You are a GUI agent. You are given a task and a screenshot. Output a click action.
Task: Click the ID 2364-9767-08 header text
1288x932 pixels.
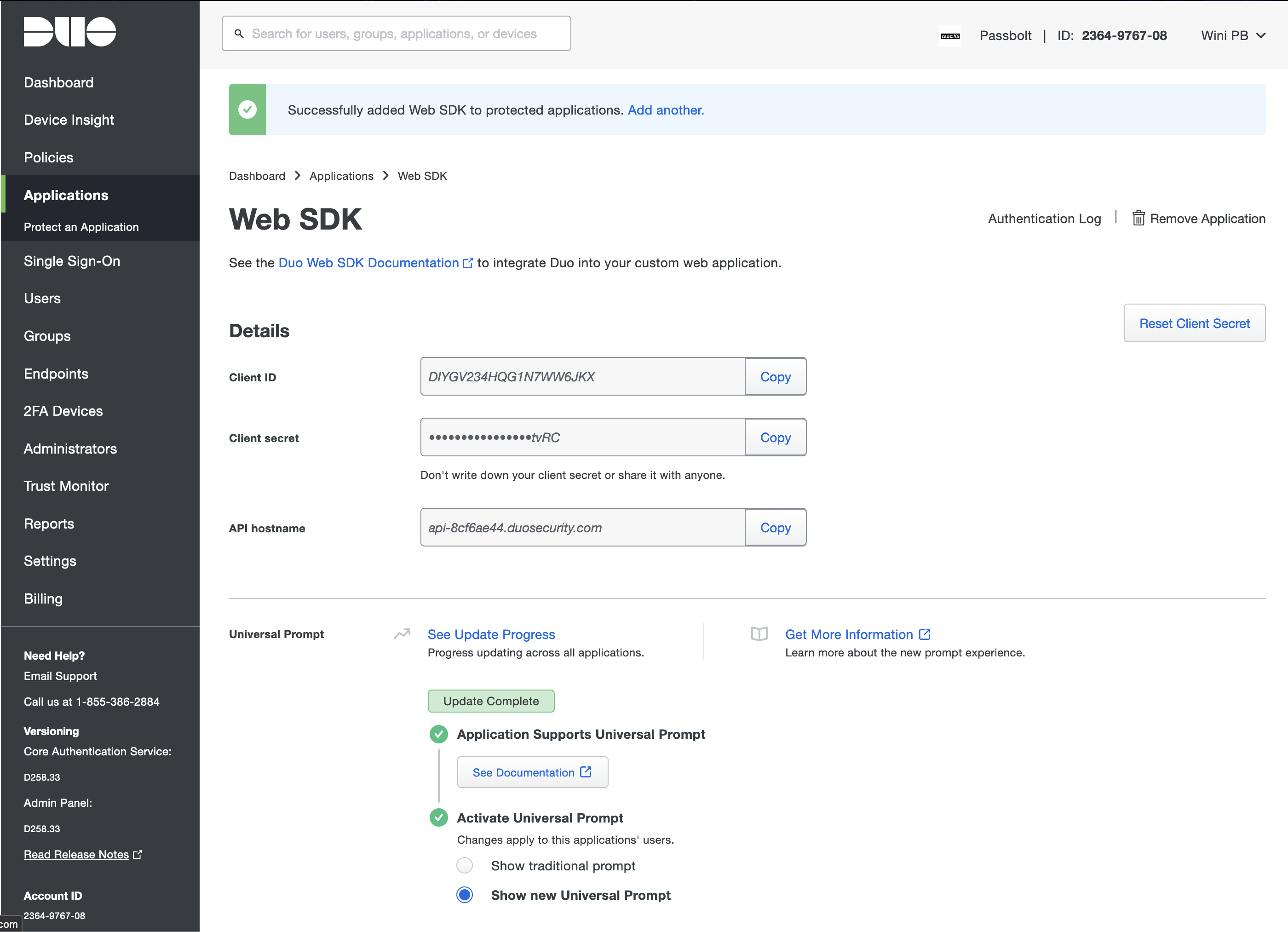tap(1112, 35)
